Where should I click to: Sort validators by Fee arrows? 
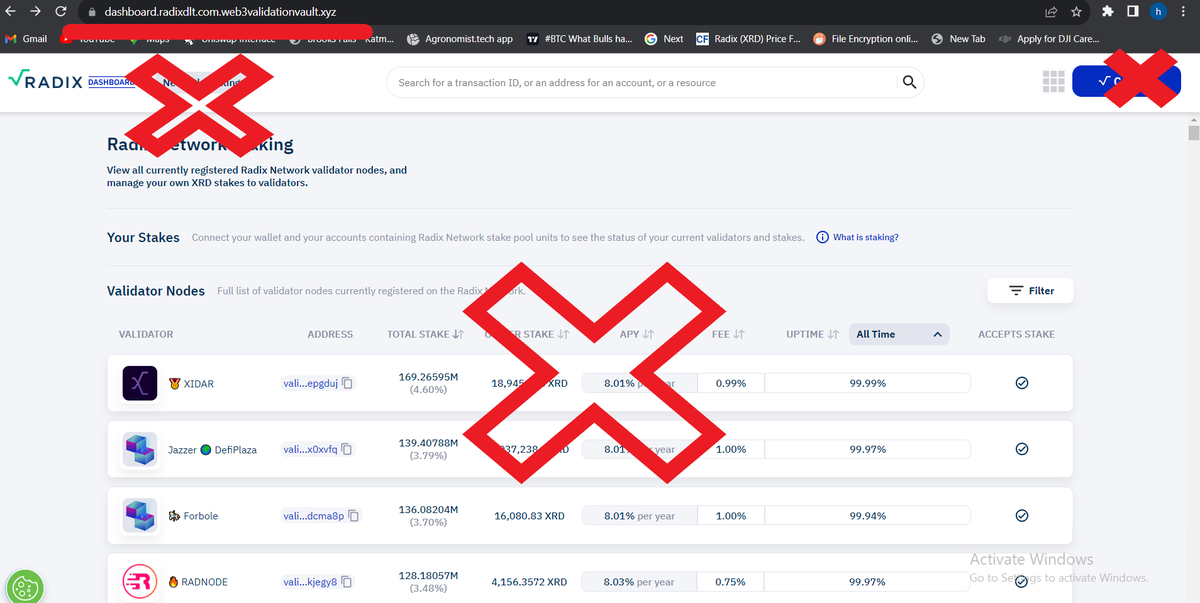pyautogui.click(x=740, y=334)
